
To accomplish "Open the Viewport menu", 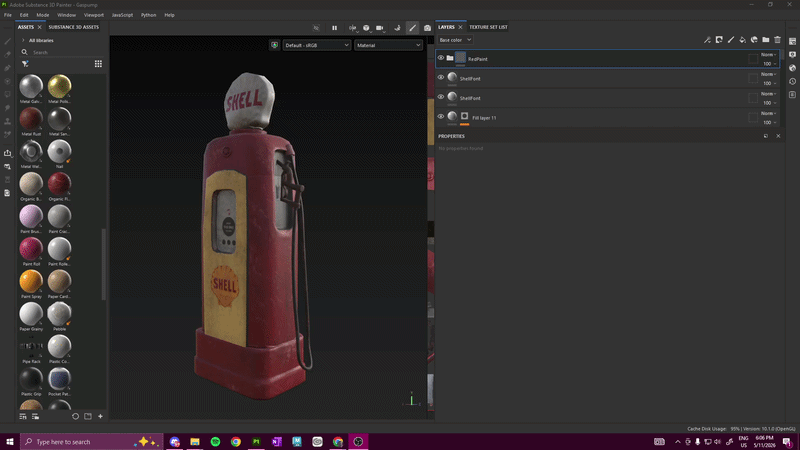I will [x=94, y=15].
